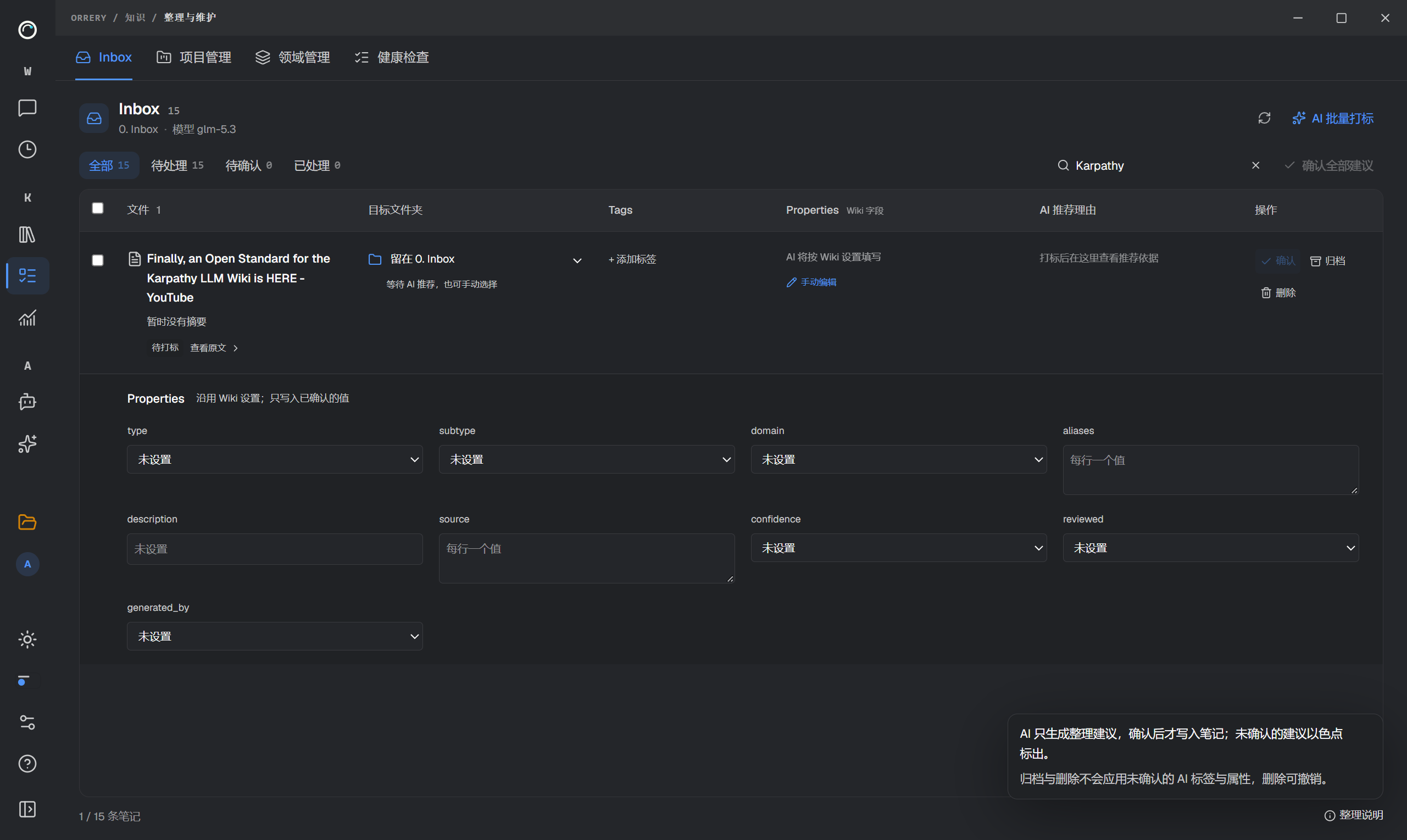The width and height of the screenshot is (1407, 840).
Task: Click the AI 批量打标 button
Action: [x=1333, y=118]
